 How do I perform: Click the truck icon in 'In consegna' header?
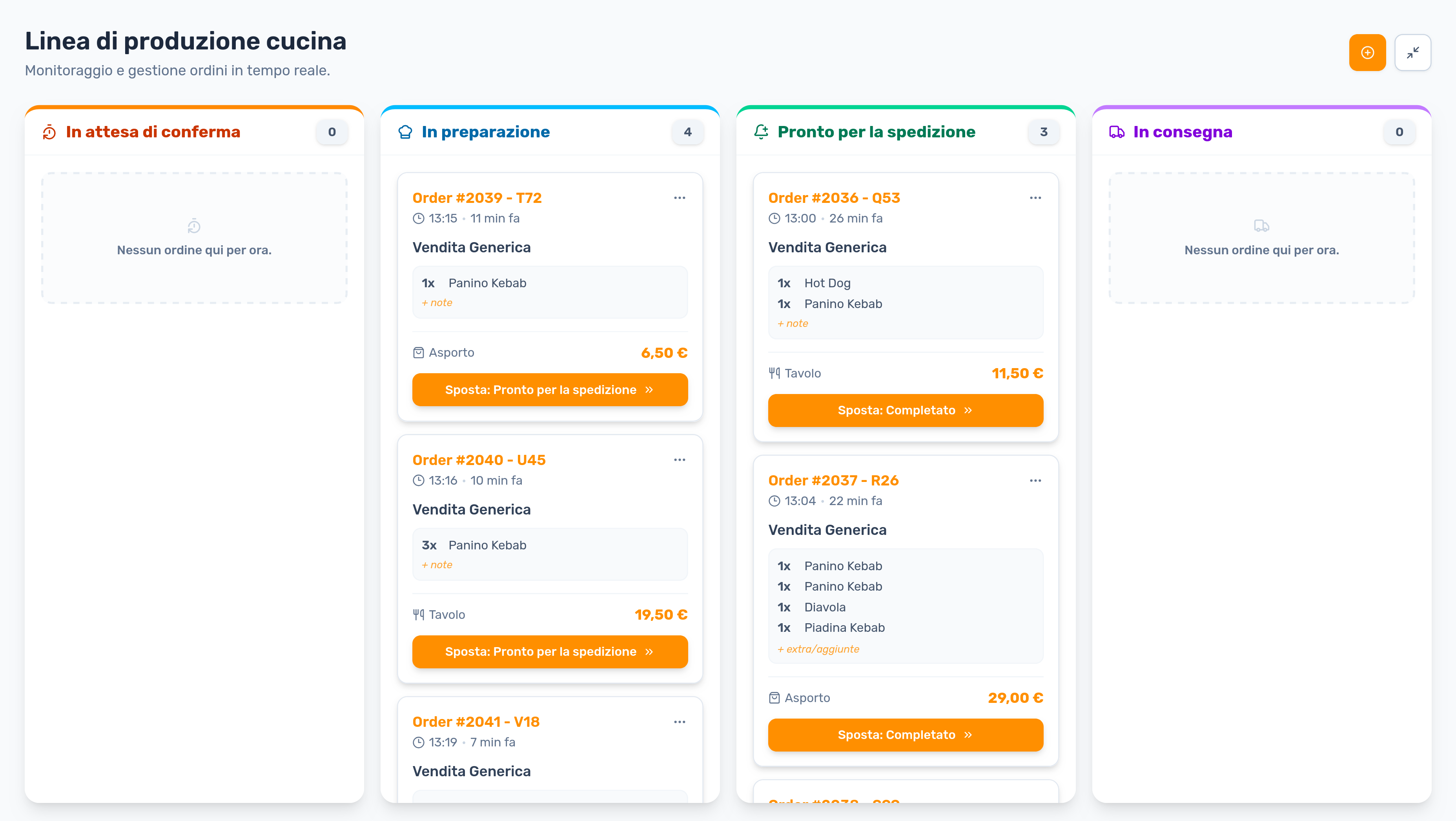1117,132
